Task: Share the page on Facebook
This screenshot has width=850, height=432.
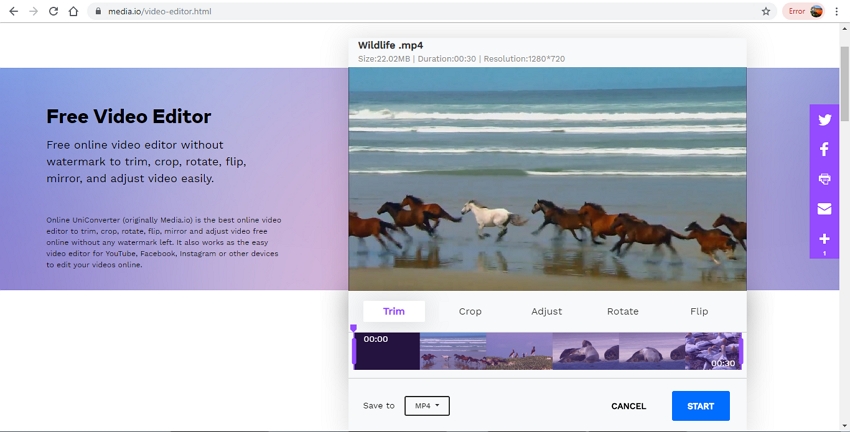Action: click(x=824, y=149)
